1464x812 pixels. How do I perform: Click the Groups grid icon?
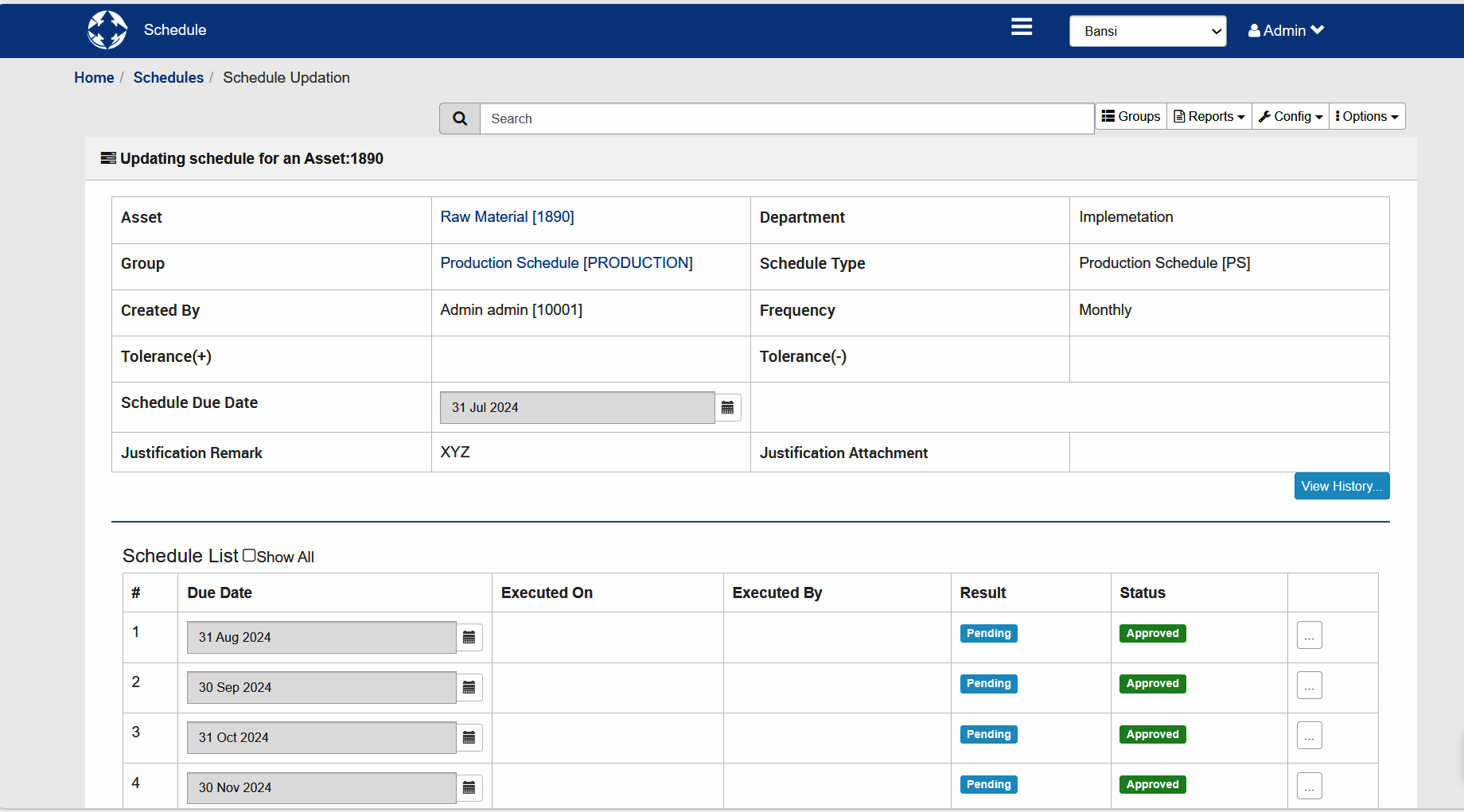pos(1108,116)
